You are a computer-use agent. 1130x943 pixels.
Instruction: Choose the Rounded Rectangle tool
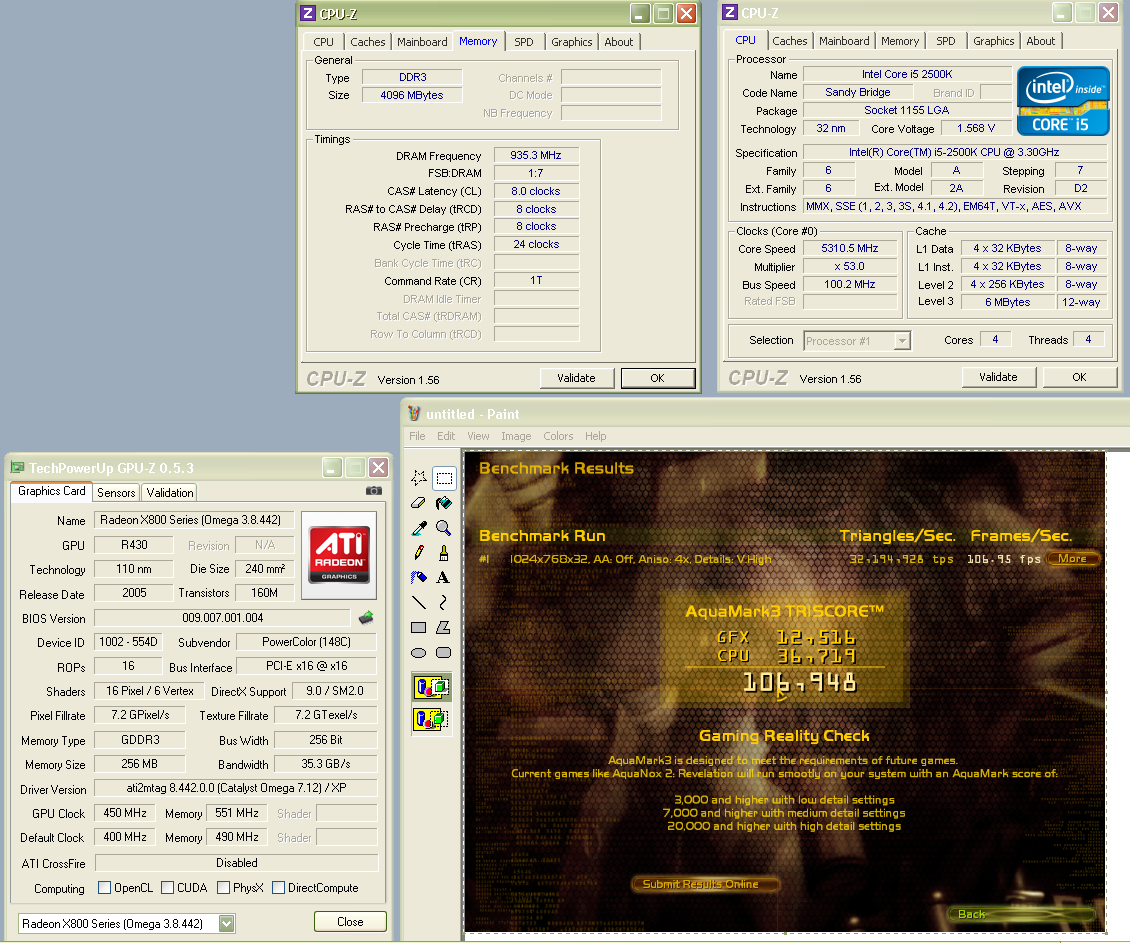444,653
